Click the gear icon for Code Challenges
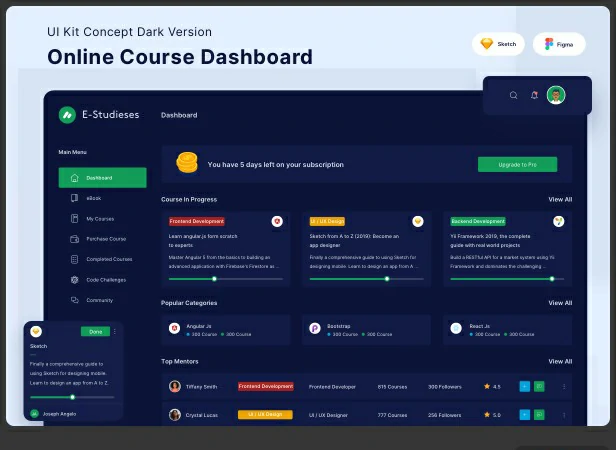 [74, 280]
